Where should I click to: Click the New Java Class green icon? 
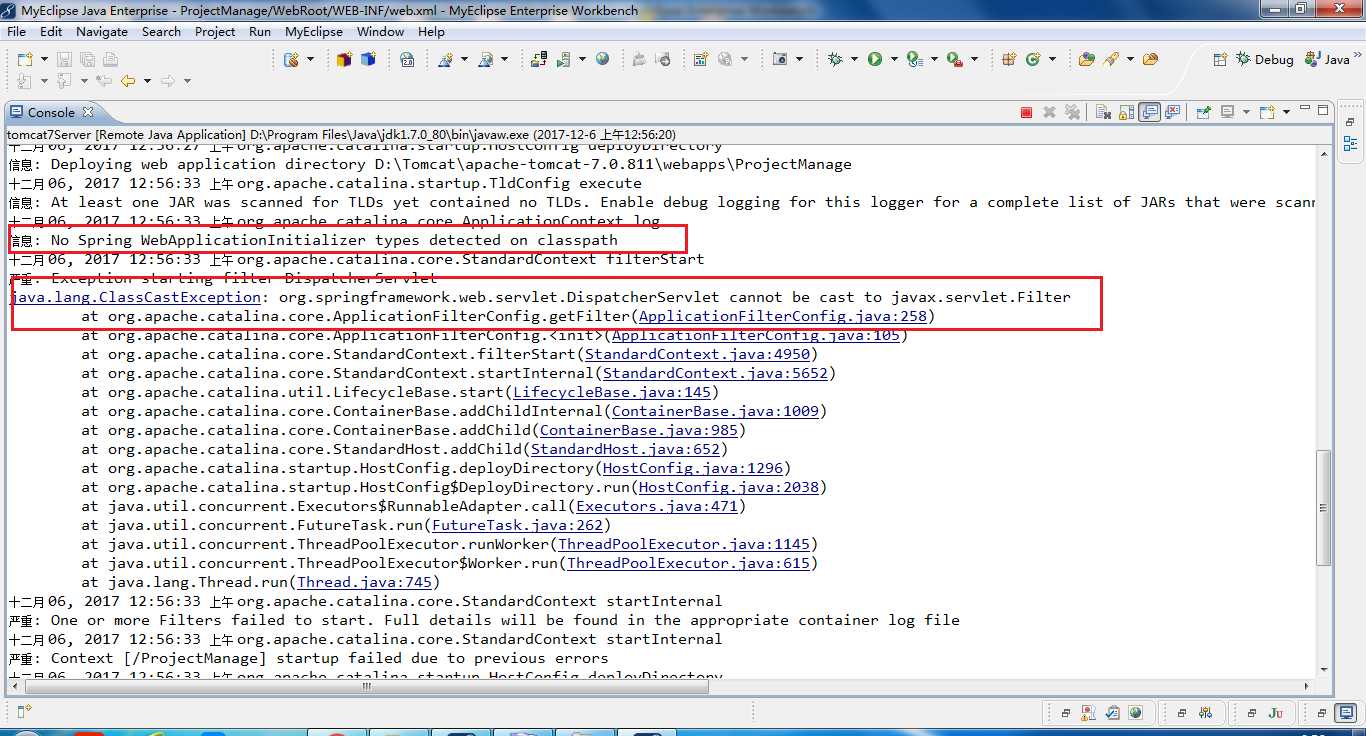1033,59
